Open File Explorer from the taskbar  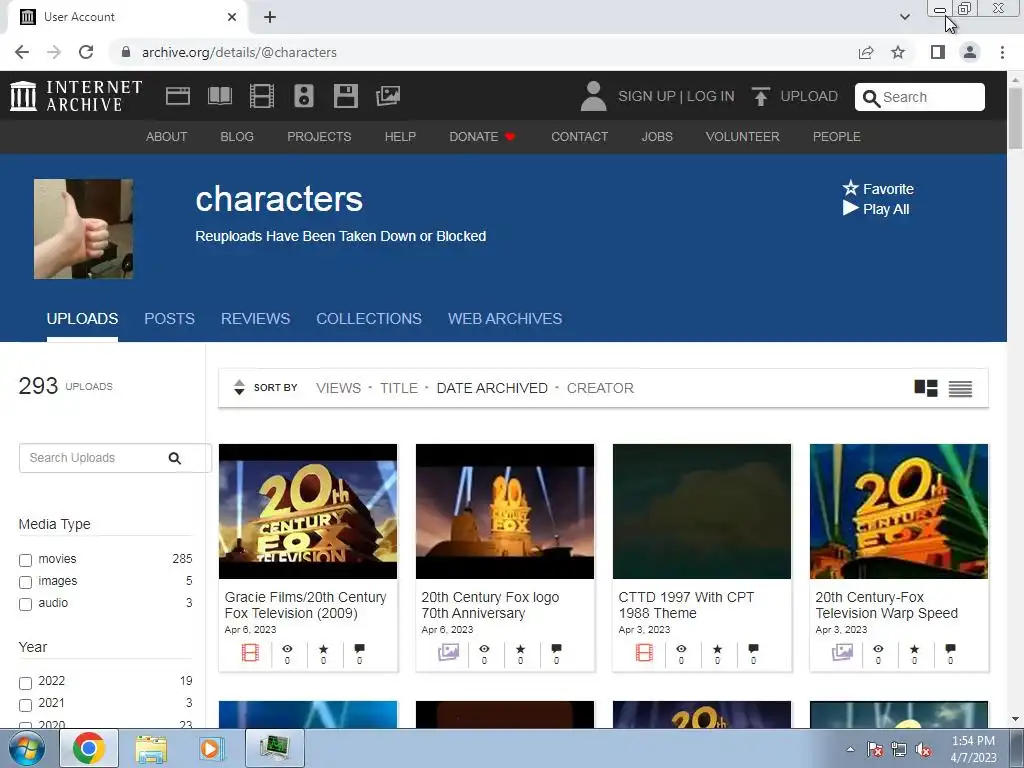[x=151, y=748]
